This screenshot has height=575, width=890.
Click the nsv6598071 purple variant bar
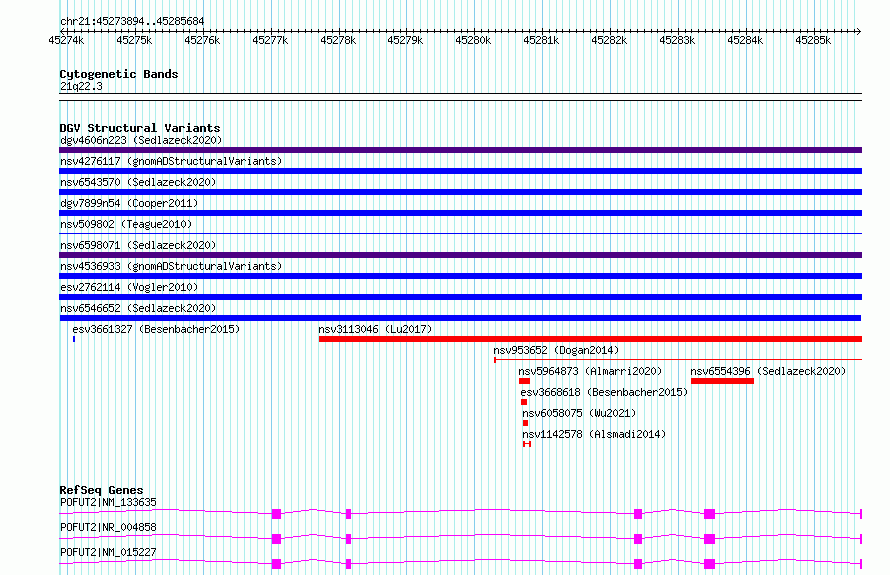click(460, 255)
